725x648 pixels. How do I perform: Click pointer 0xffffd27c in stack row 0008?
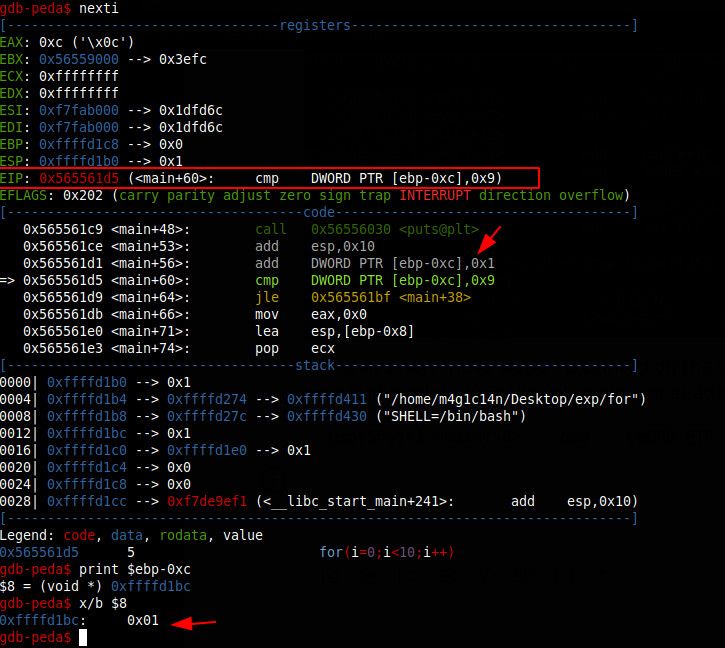click(x=207, y=416)
